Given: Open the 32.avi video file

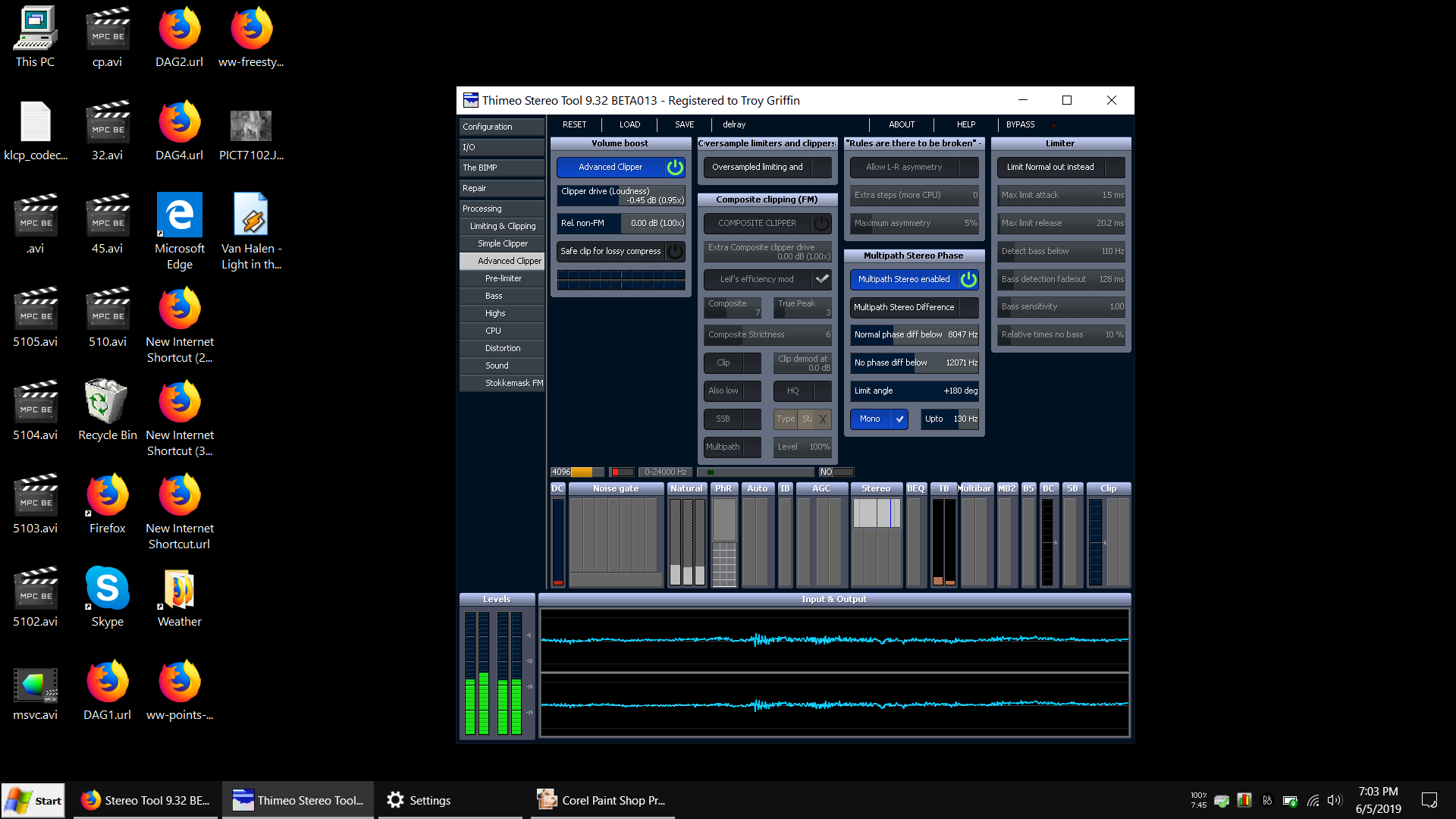Looking at the screenshot, I should (x=107, y=130).
